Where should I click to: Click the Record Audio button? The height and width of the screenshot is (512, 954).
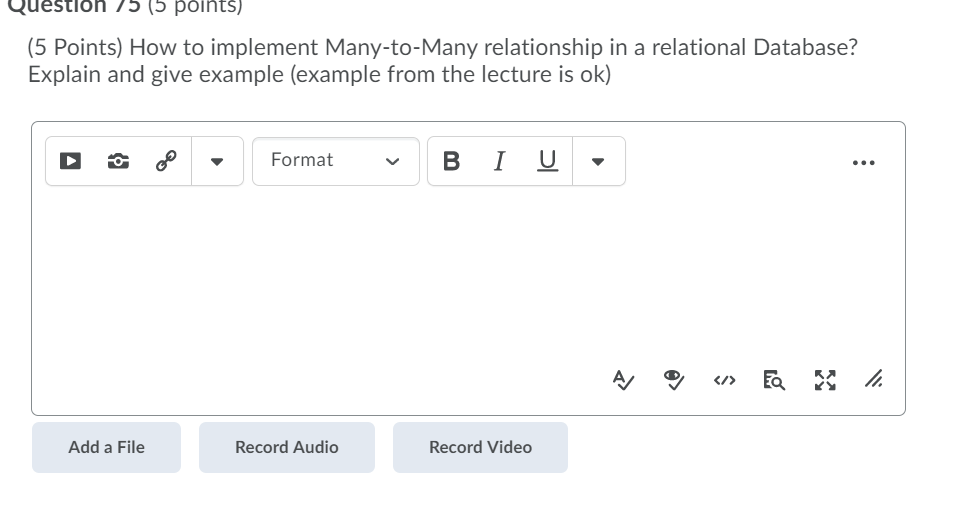(x=287, y=448)
